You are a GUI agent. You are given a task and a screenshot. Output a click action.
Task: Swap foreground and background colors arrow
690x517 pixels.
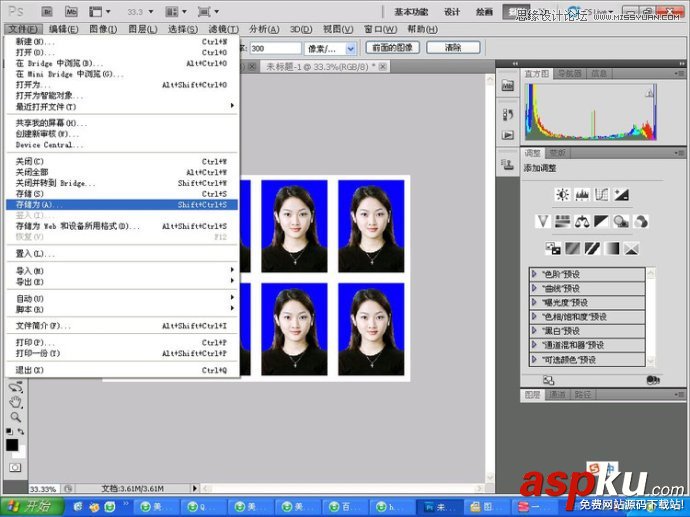(21, 431)
